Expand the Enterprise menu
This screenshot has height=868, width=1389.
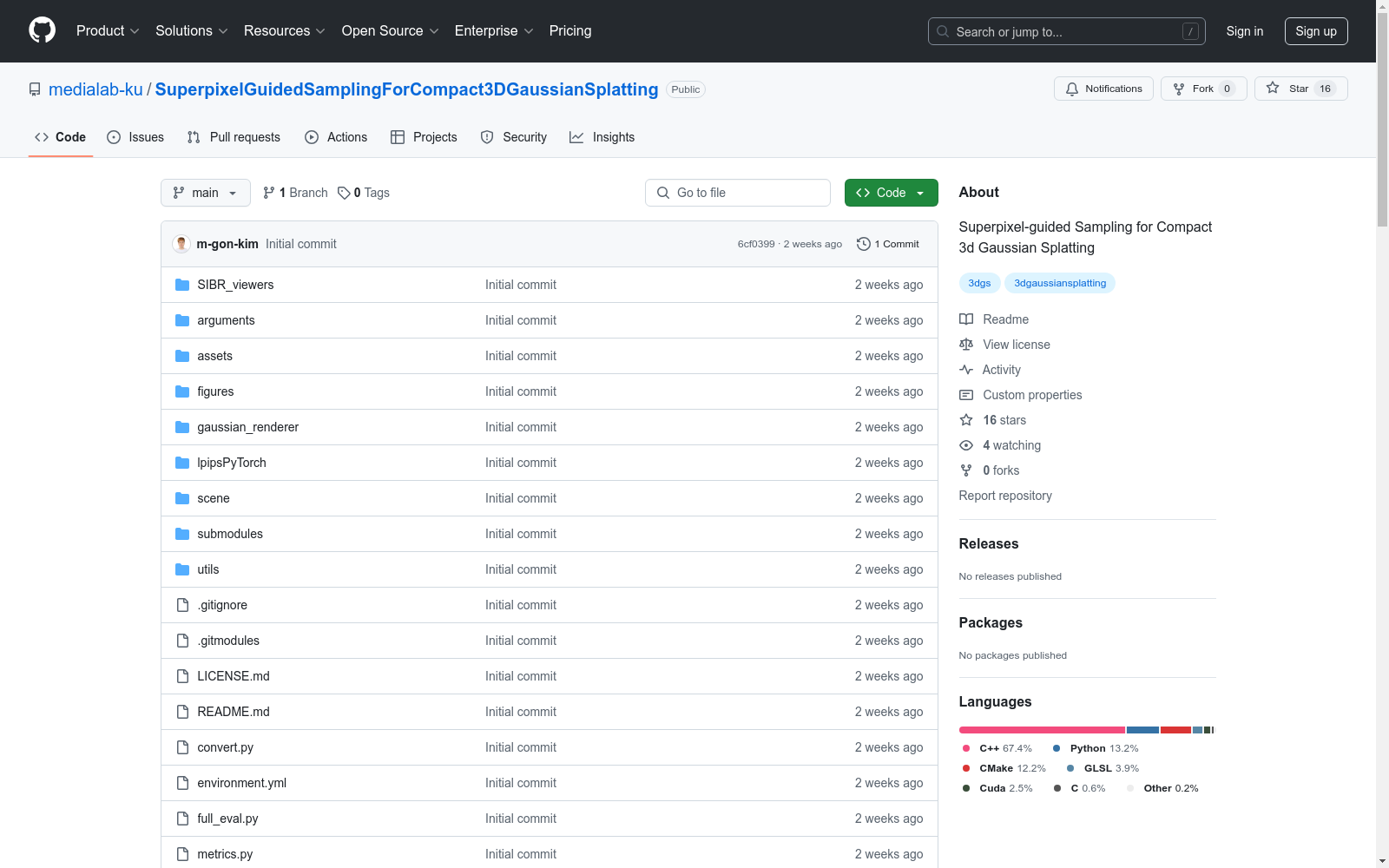(494, 30)
